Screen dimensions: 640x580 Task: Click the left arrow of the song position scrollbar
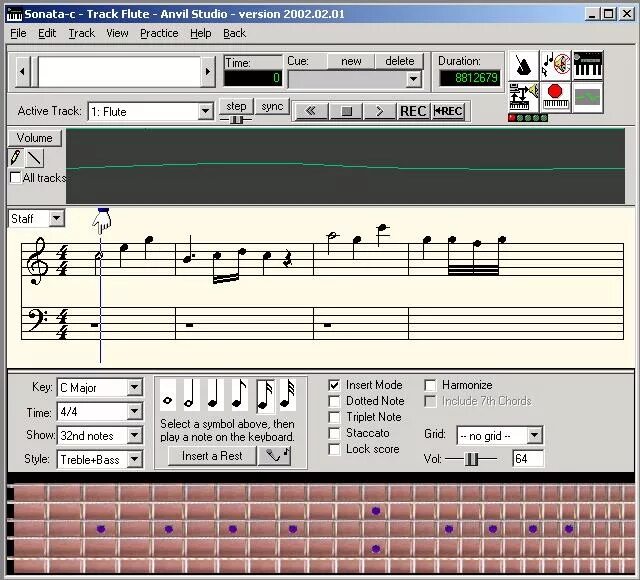(23, 71)
